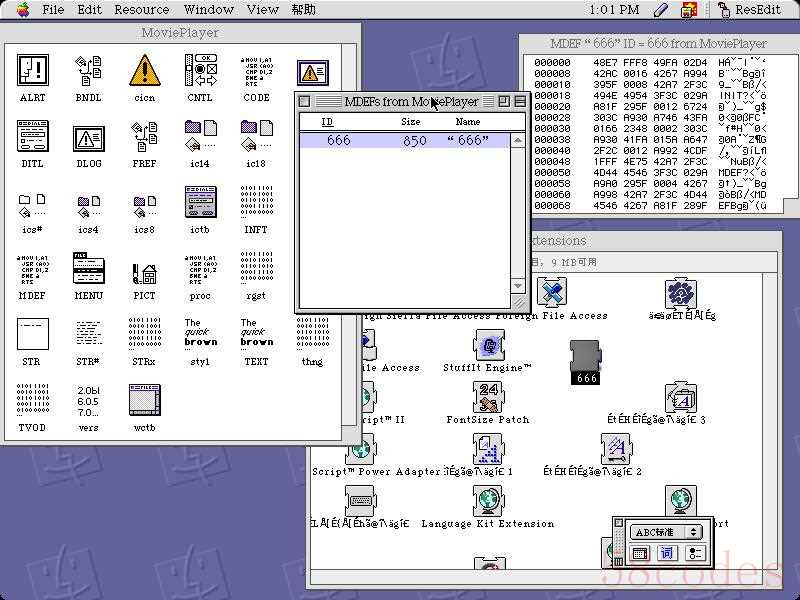Click the 666 file icon in Extensions

coord(586,362)
